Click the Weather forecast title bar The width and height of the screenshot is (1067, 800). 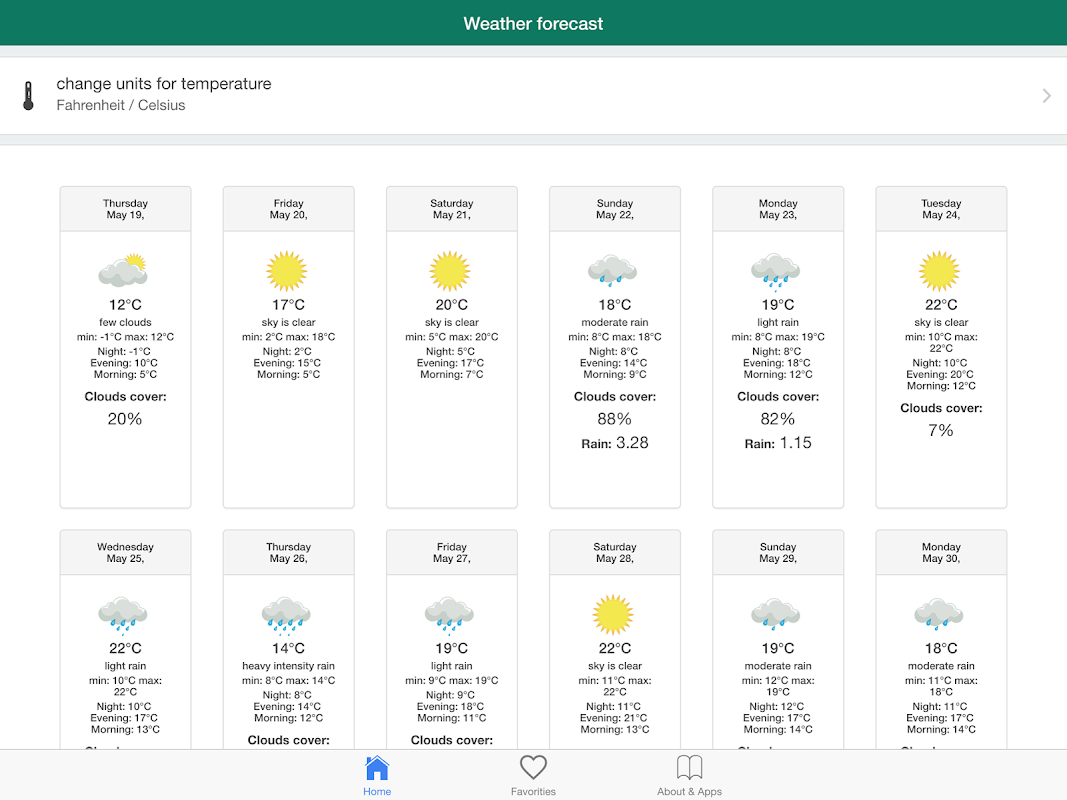[x=533, y=23]
